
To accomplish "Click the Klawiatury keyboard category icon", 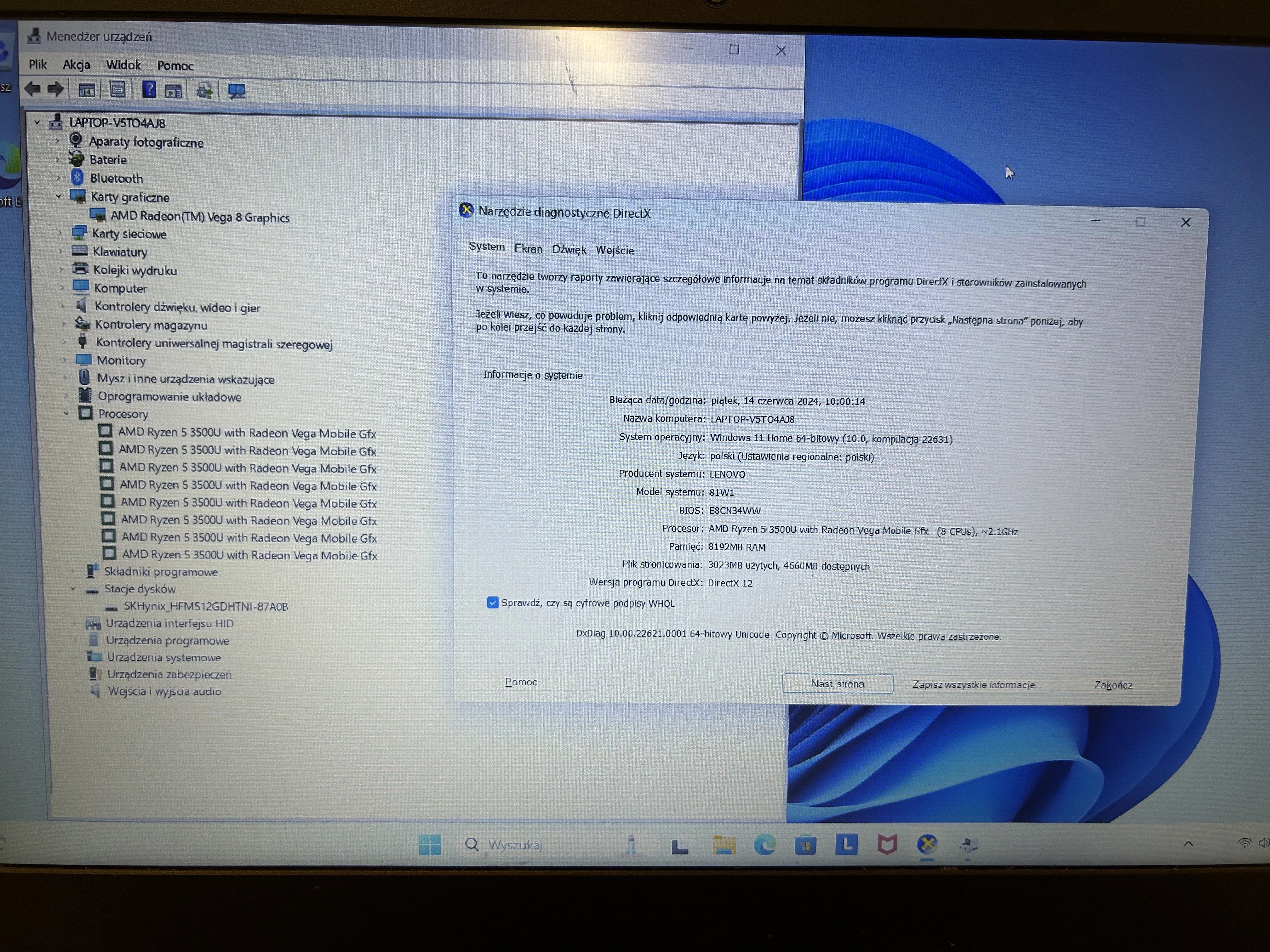I will point(79,251).
